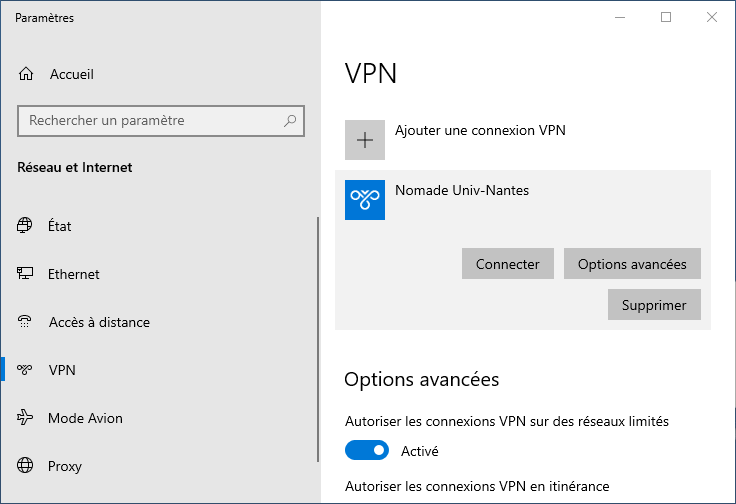Click the Mode Avion airplane icon
736x504 pixels.
tap(26, 418)
